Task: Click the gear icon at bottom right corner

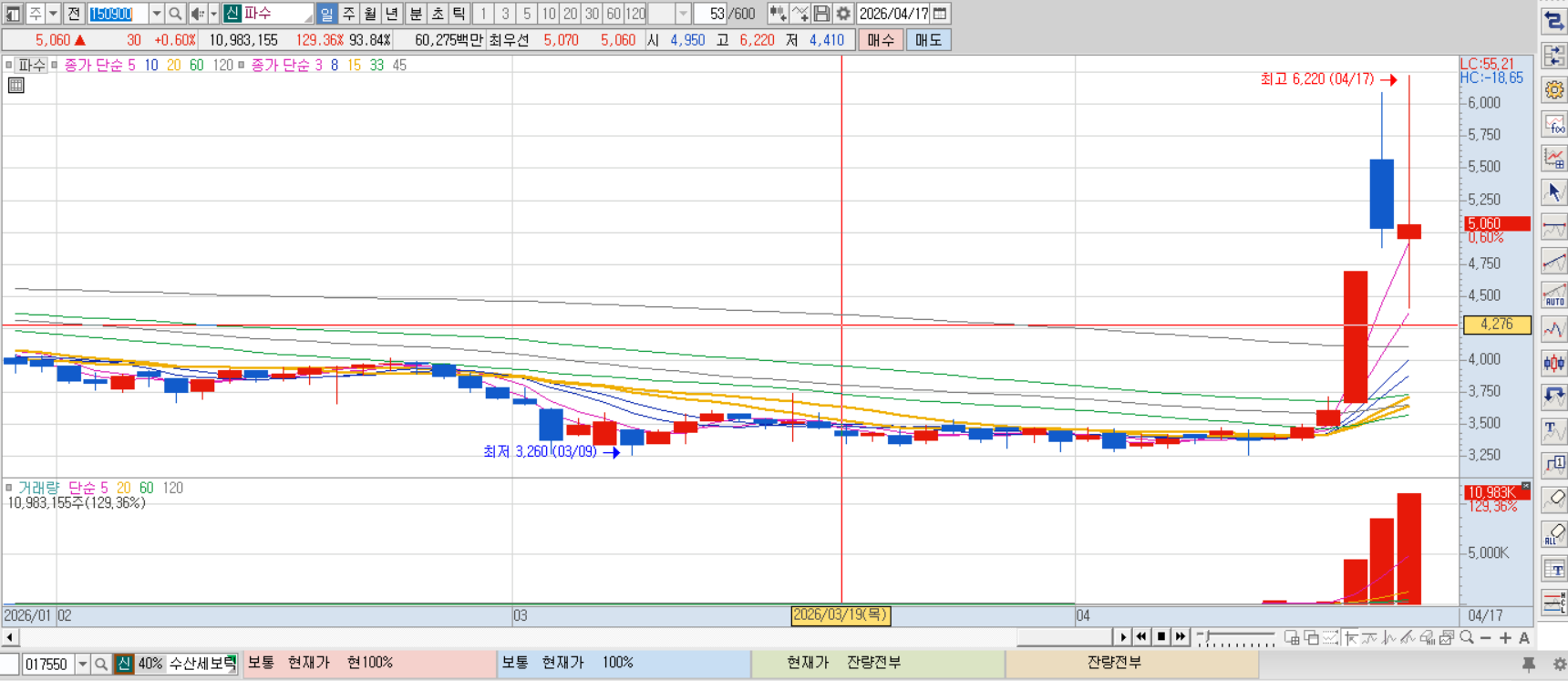Action: click(1558, 665)
